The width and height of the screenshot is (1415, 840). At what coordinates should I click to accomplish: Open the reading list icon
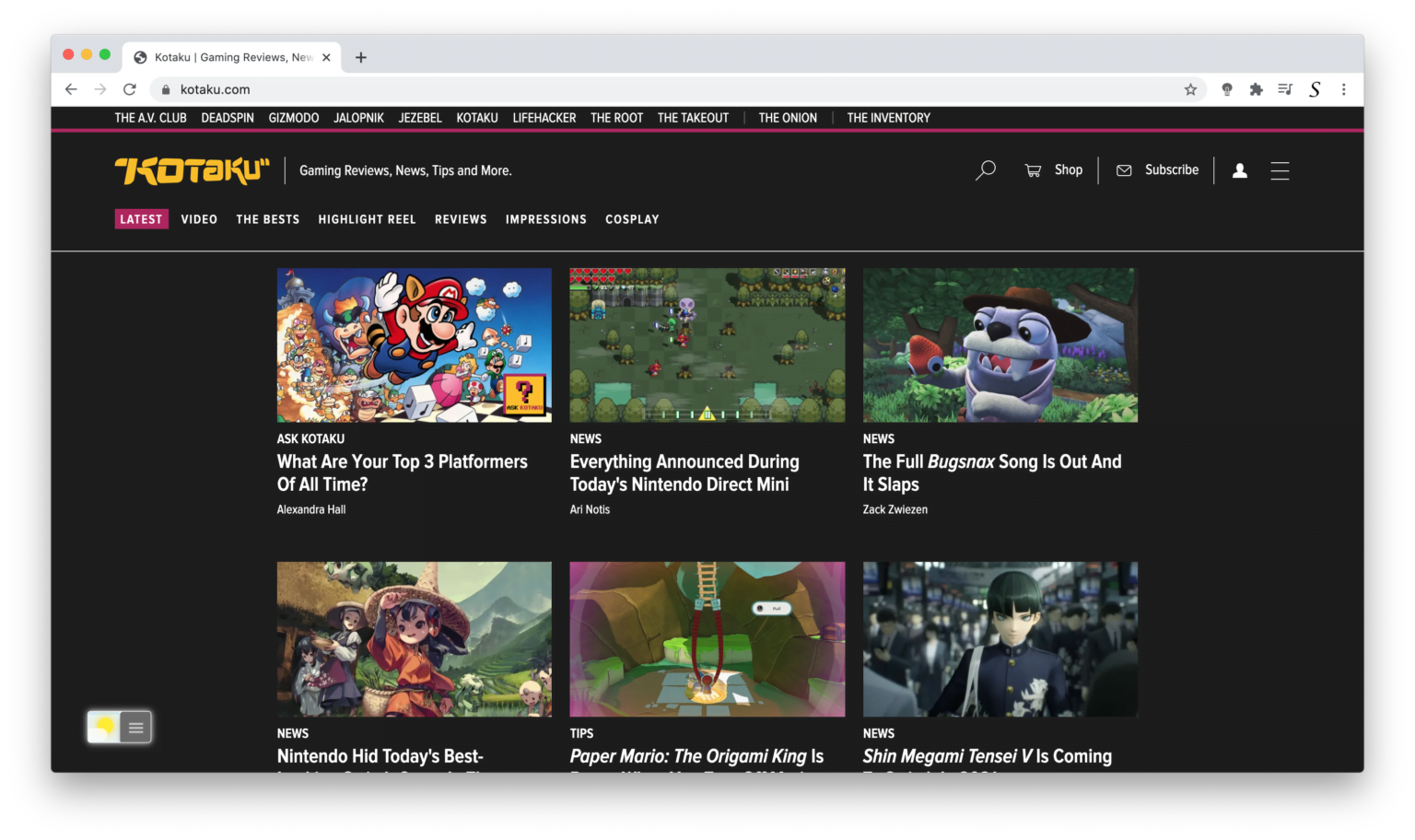[1285, 89]
